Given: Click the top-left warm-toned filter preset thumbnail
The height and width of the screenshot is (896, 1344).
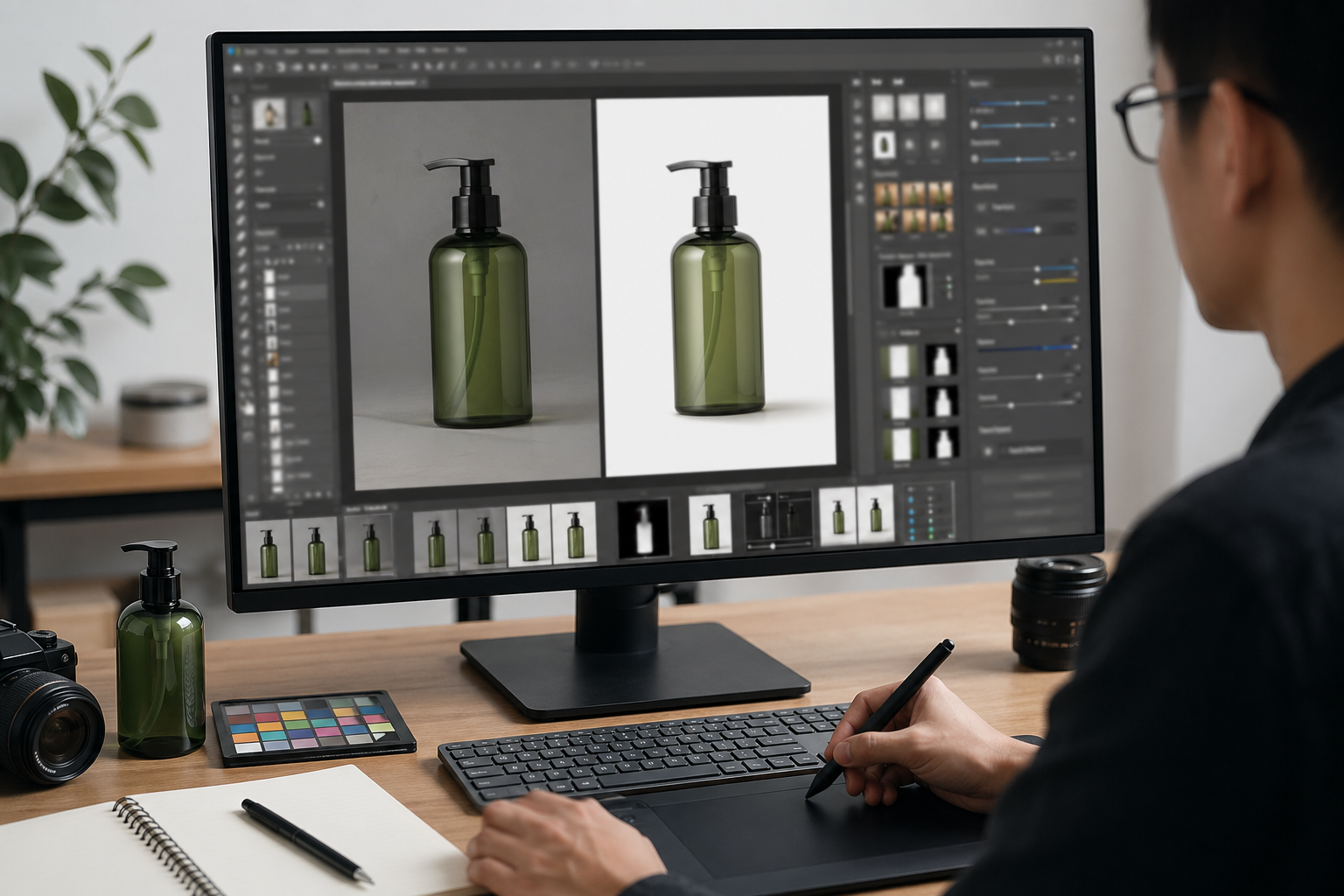Looking at the screenshot, I should coord(886,194).
